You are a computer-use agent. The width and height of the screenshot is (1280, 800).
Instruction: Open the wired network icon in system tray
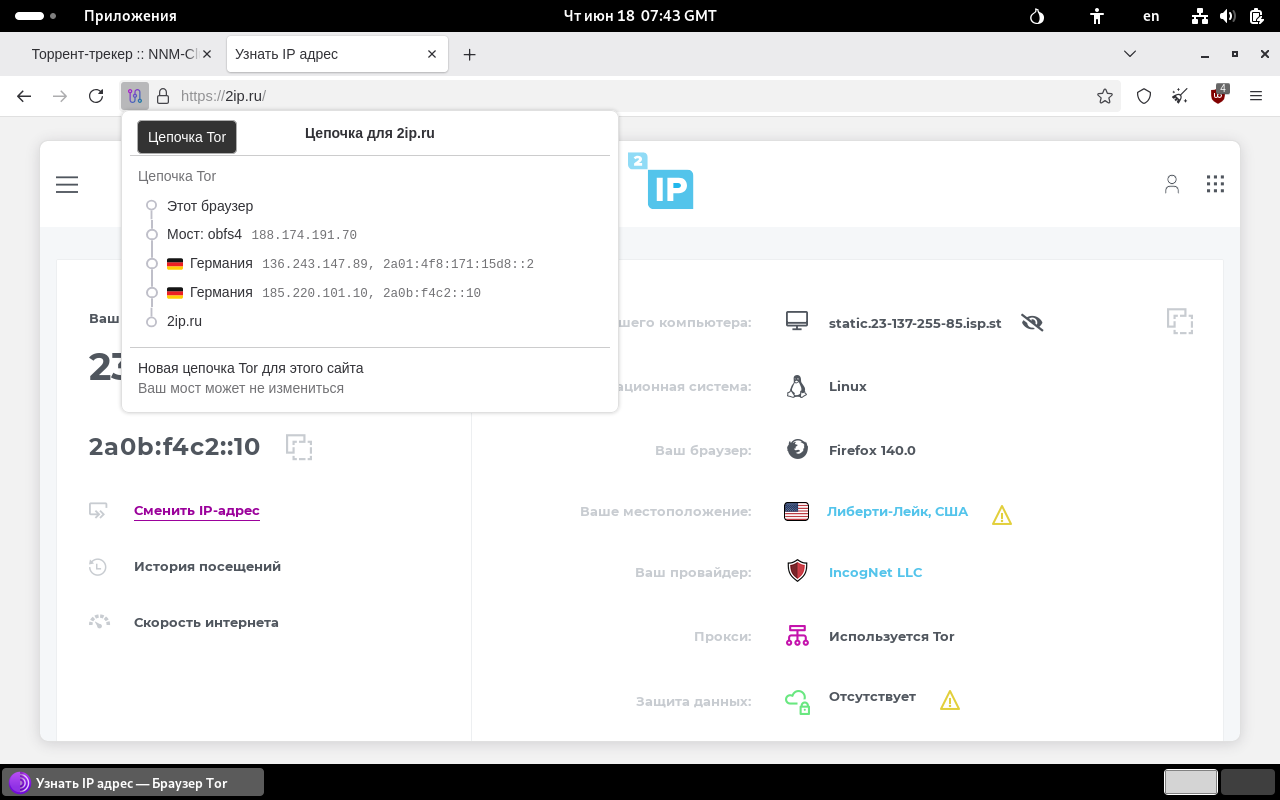(x=1201, y=16)
